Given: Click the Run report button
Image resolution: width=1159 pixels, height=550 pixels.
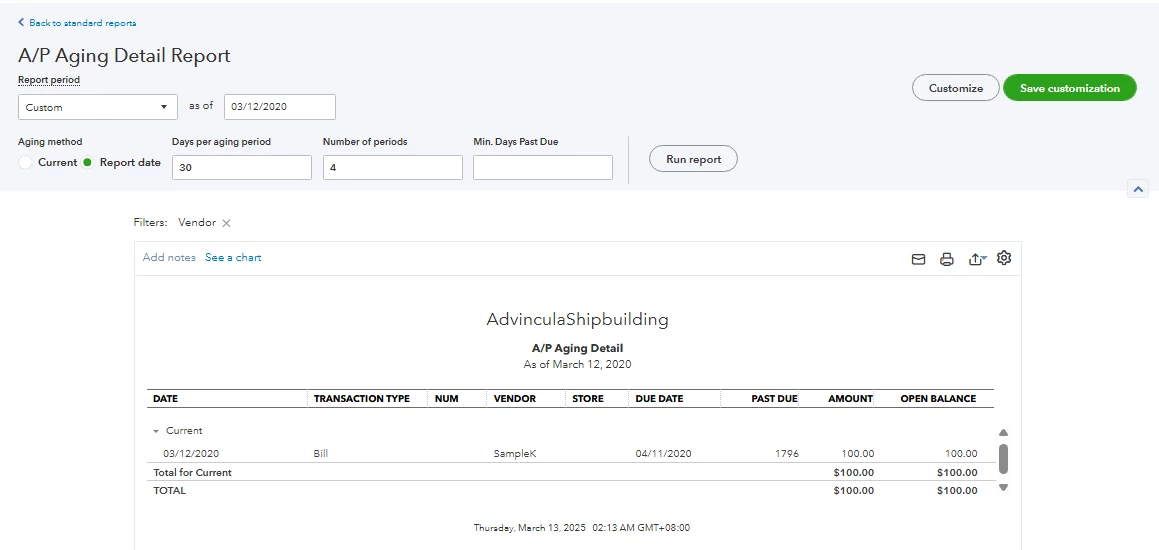Looking at the screenshot, I should [693, 159].
